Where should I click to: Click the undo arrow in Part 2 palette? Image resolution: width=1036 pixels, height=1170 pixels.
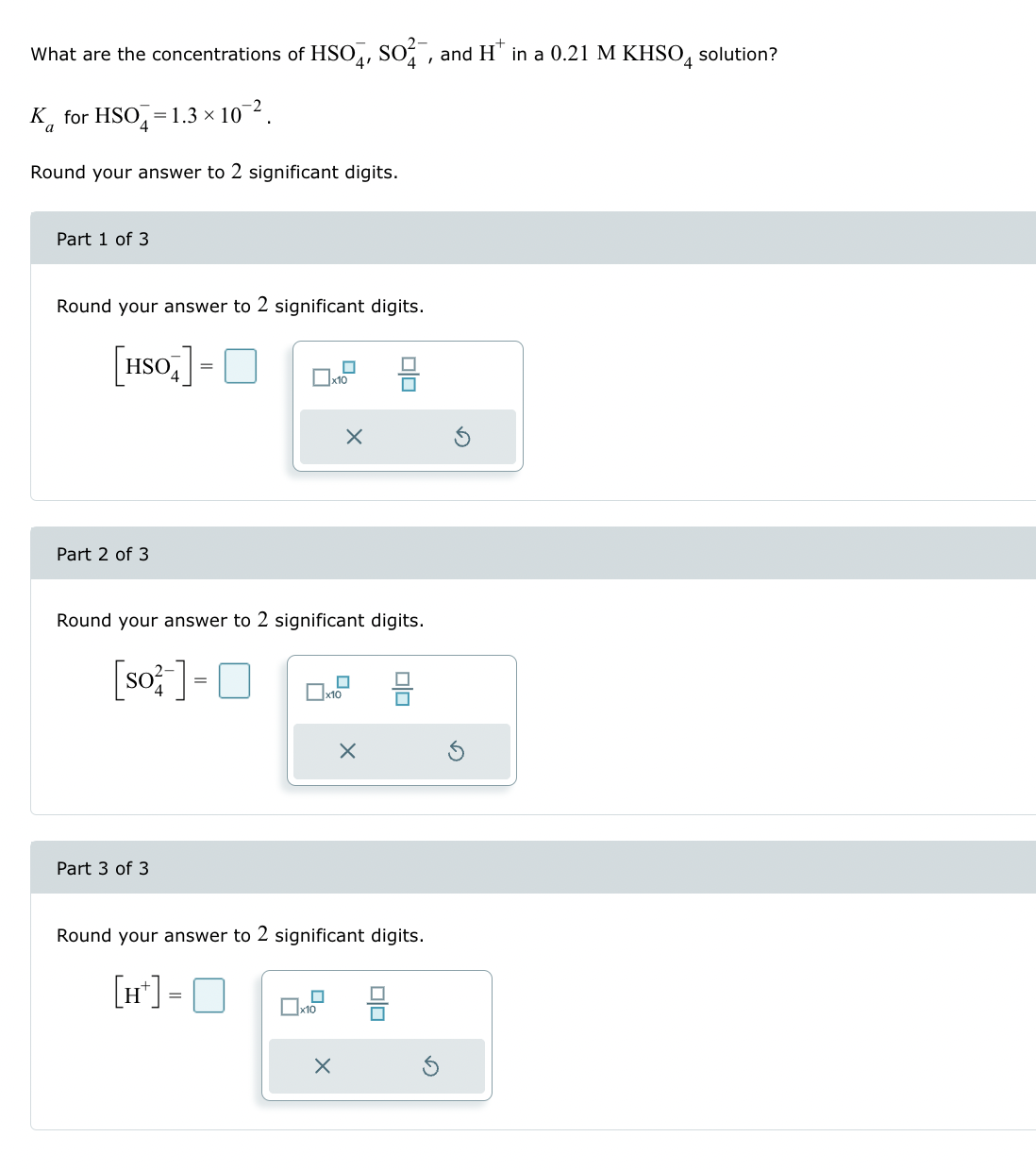click(457, 751)
